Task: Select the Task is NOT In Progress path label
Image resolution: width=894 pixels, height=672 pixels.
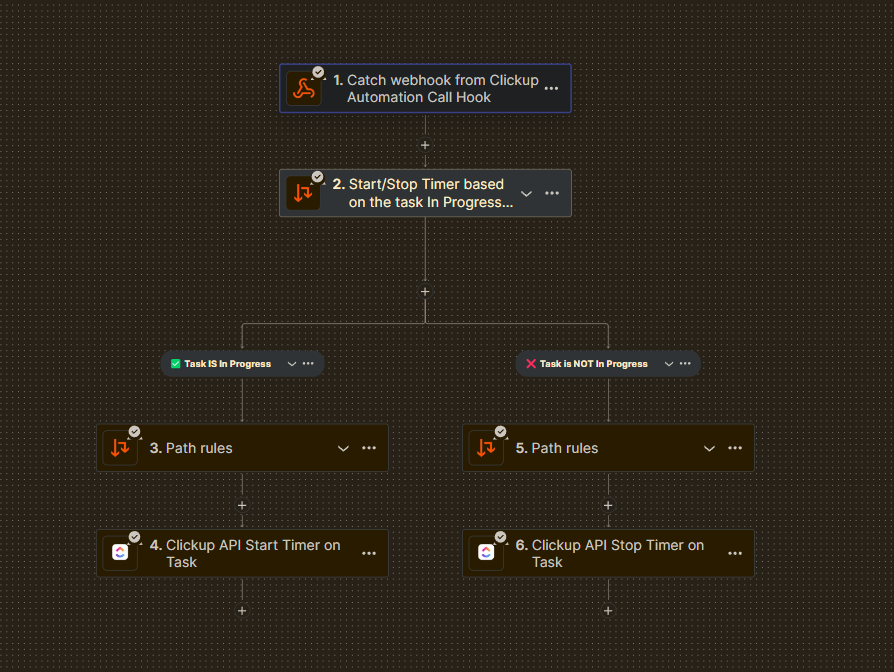Action: (x=594, y=364)
